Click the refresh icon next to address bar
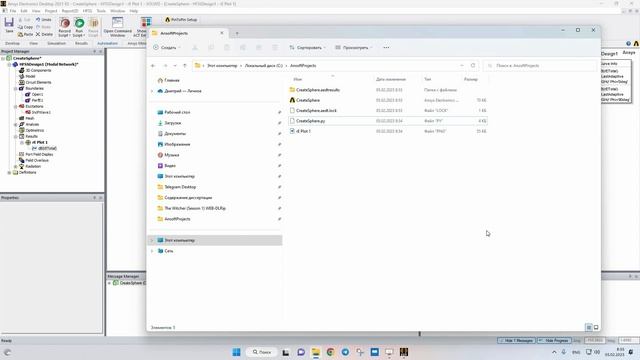Image resolution: width=640 pixels, height=360 pixels. pos(473,66)
